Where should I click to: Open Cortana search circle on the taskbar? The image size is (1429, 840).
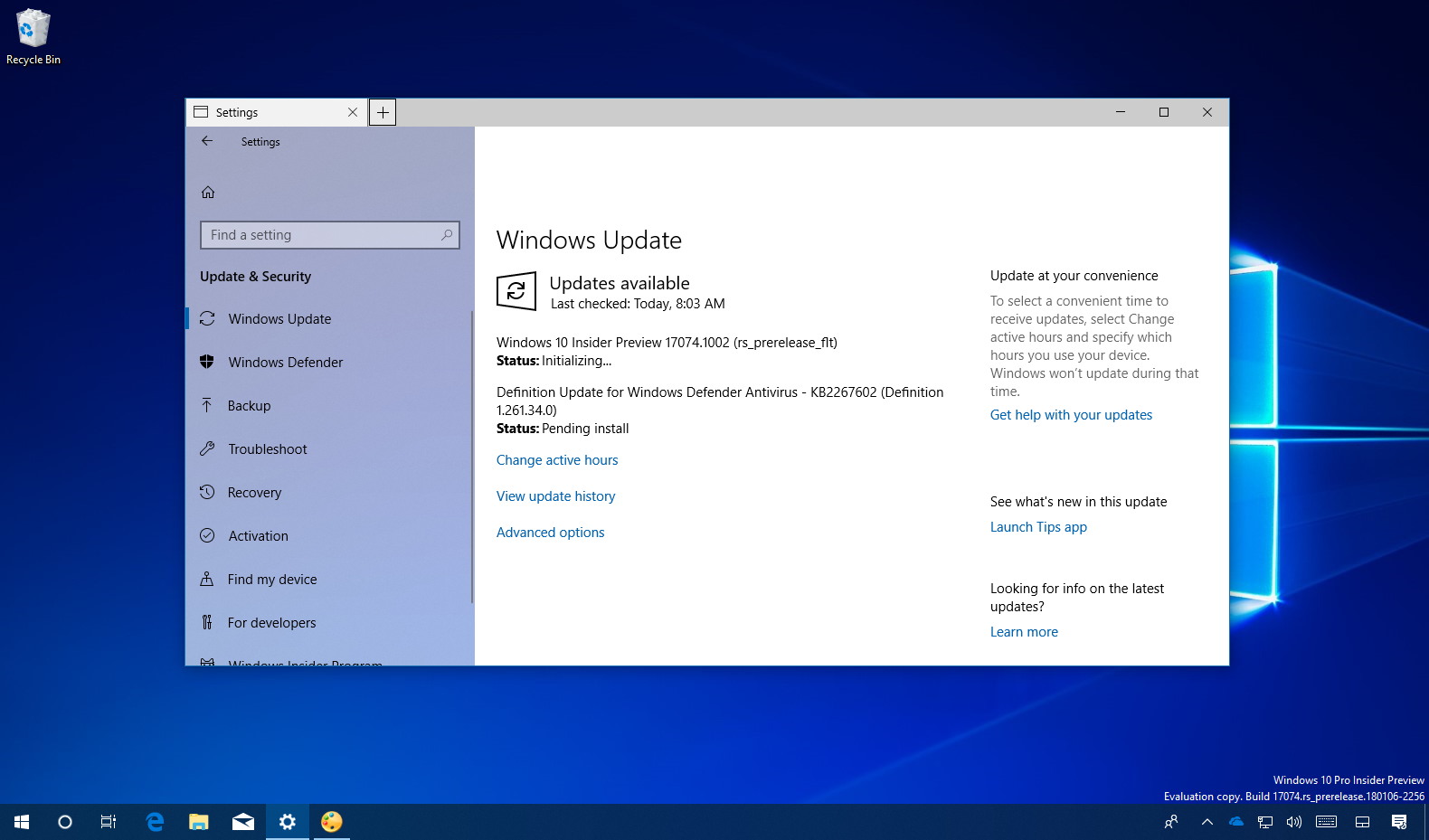click(65, 822)
